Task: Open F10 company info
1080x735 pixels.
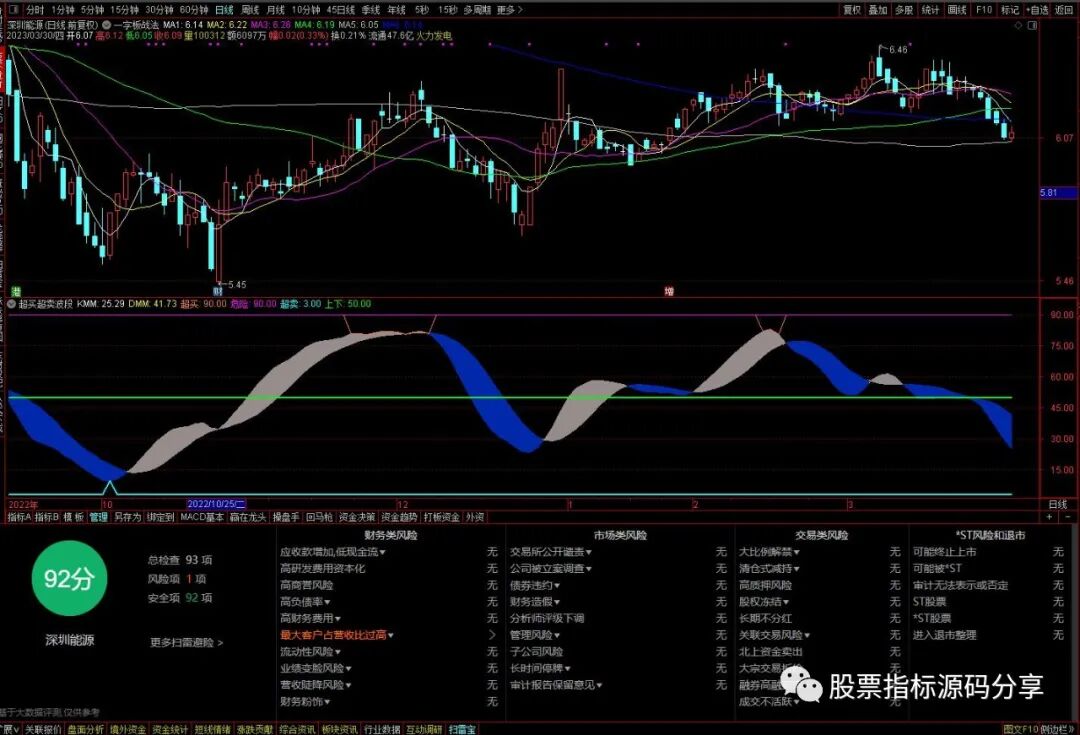Action: 984,10
